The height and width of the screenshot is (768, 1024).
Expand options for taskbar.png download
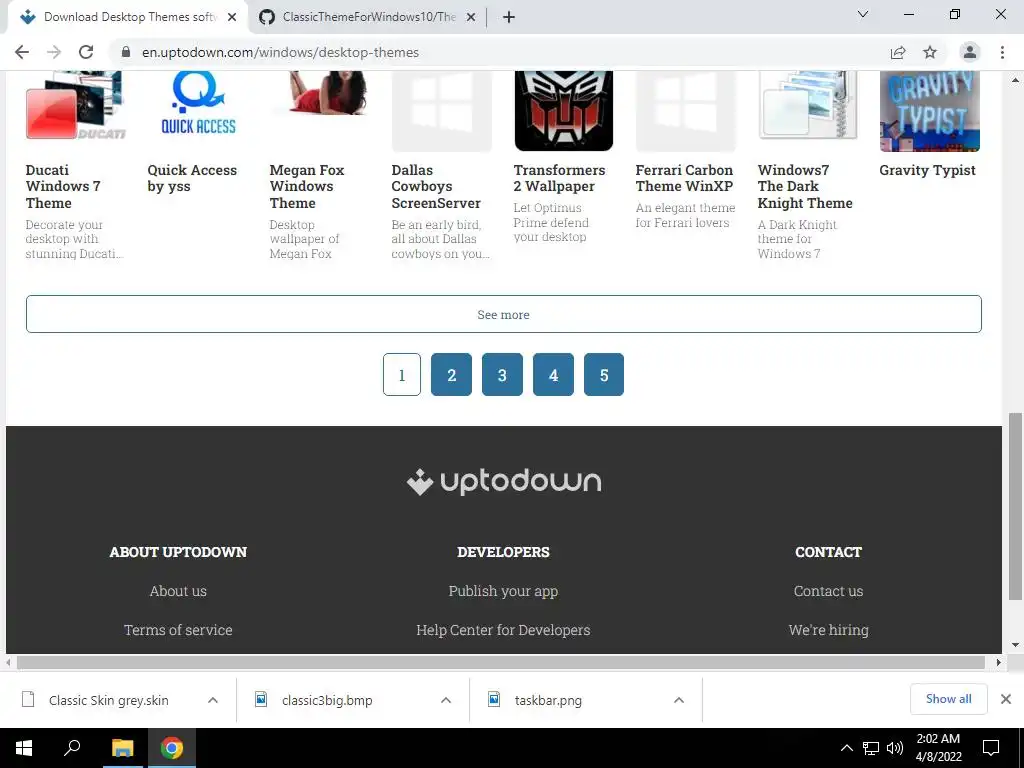679,700
